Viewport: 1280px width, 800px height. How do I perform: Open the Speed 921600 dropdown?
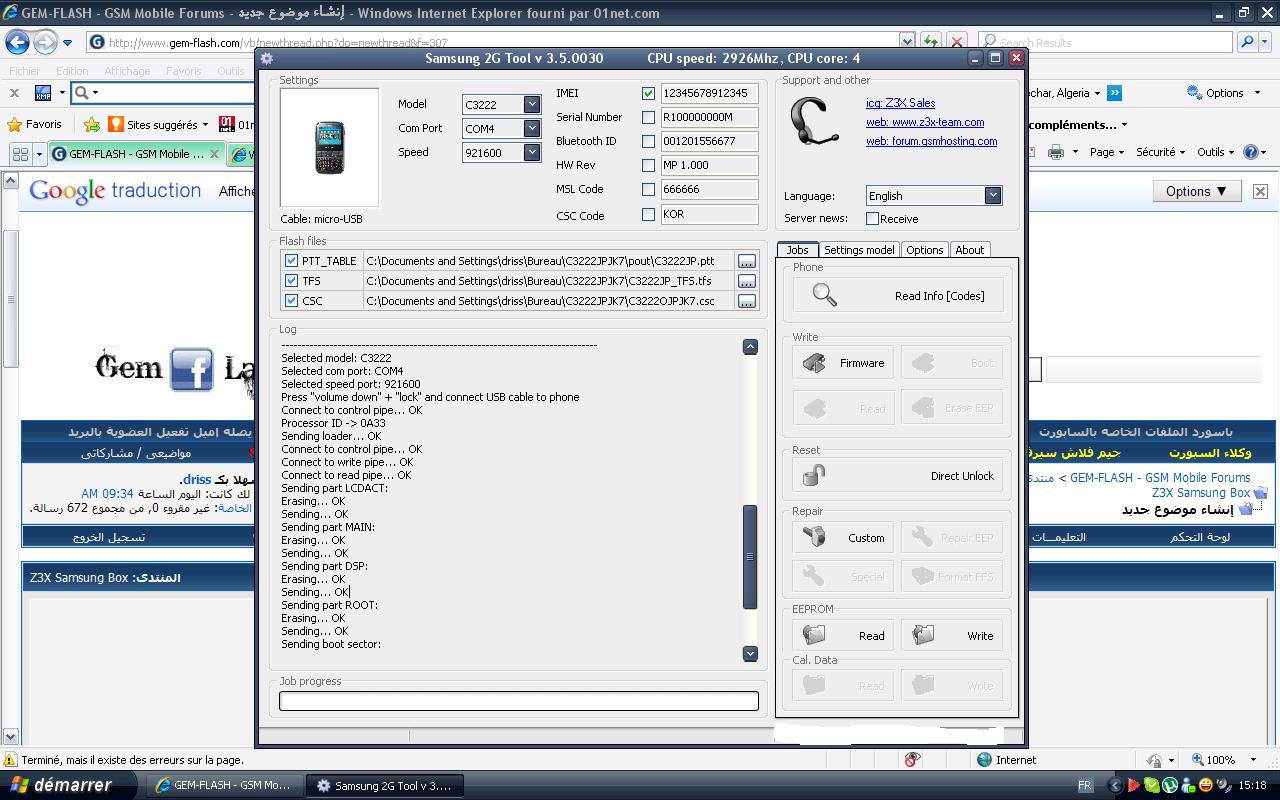pyautogui.click(x=532, y=152)
